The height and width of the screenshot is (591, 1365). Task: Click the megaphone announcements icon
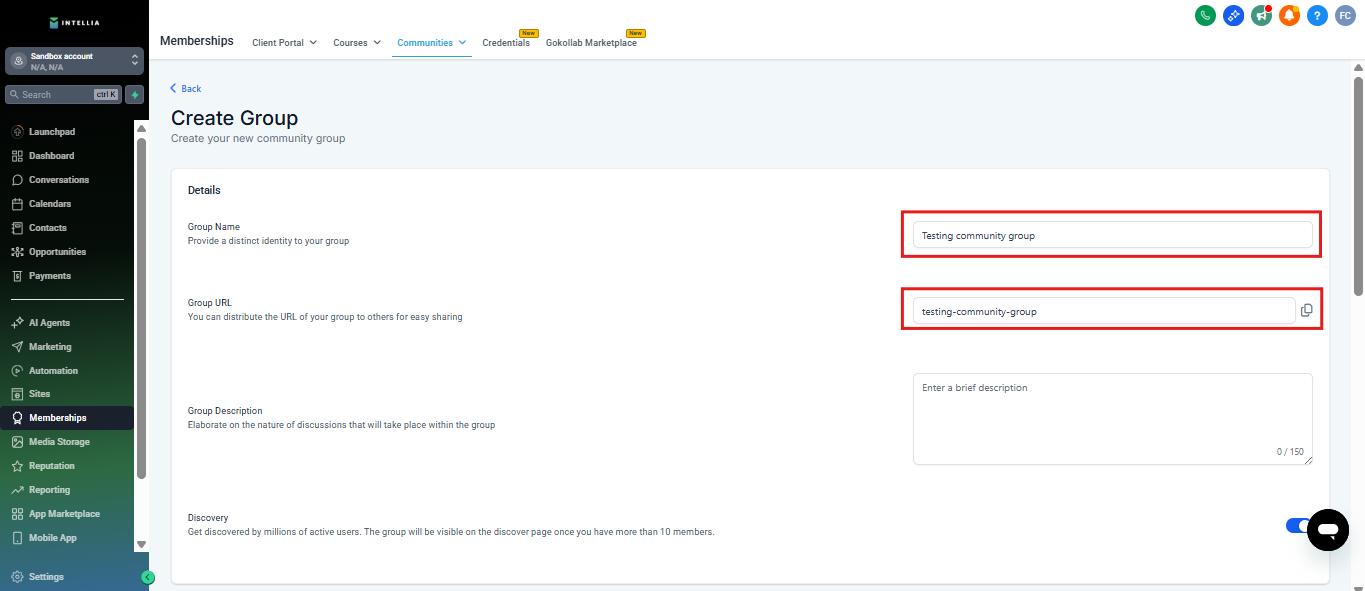click(1261, 16)
